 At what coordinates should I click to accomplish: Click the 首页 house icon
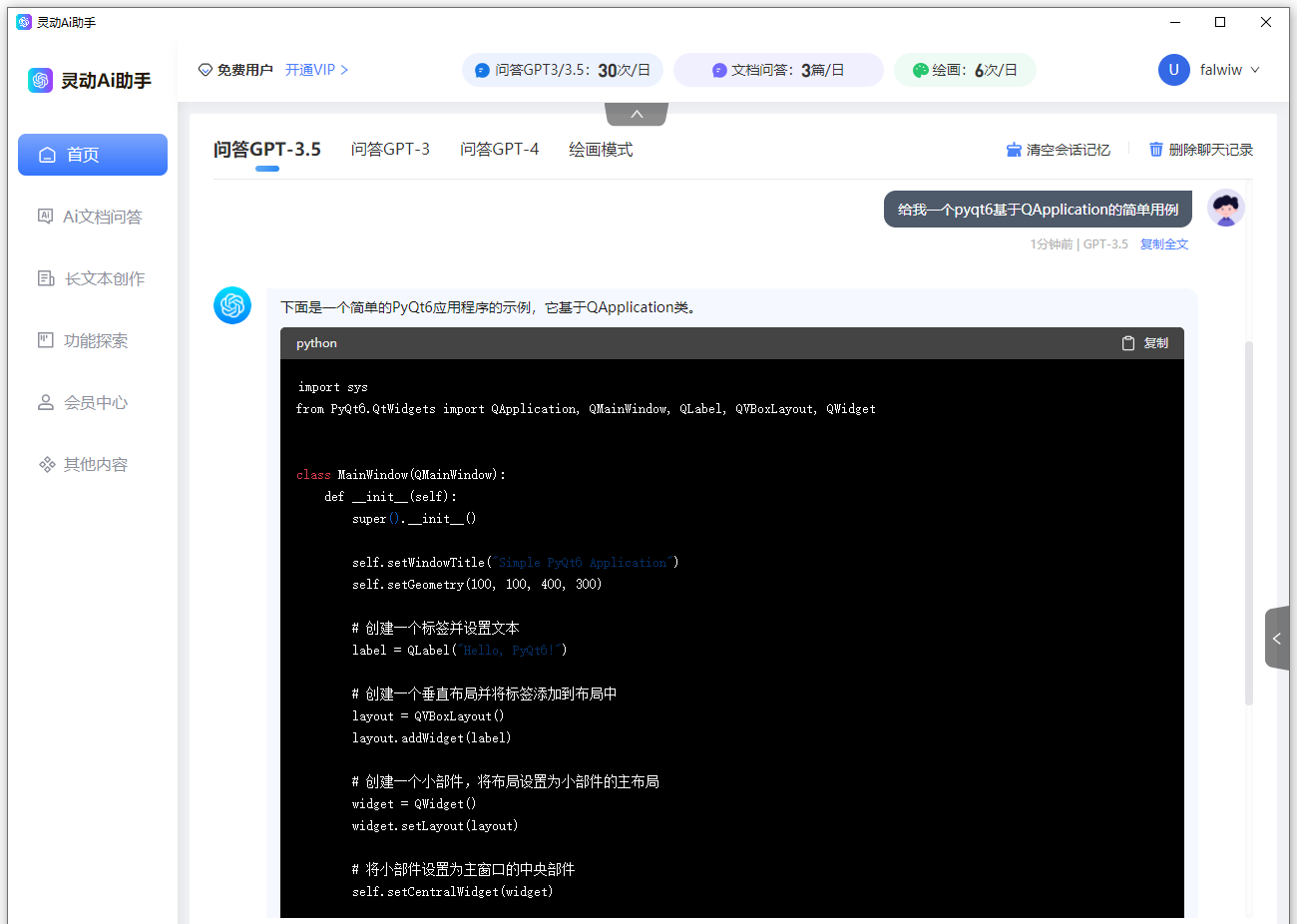(x=46, y=155)
